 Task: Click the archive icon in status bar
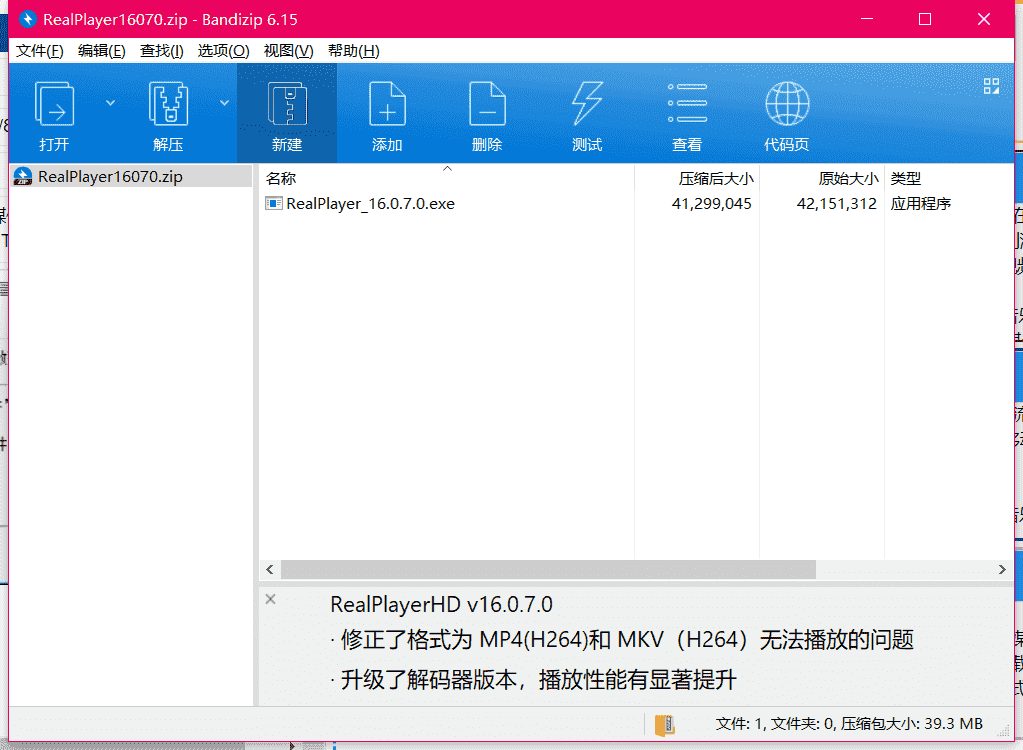(664, 725)
